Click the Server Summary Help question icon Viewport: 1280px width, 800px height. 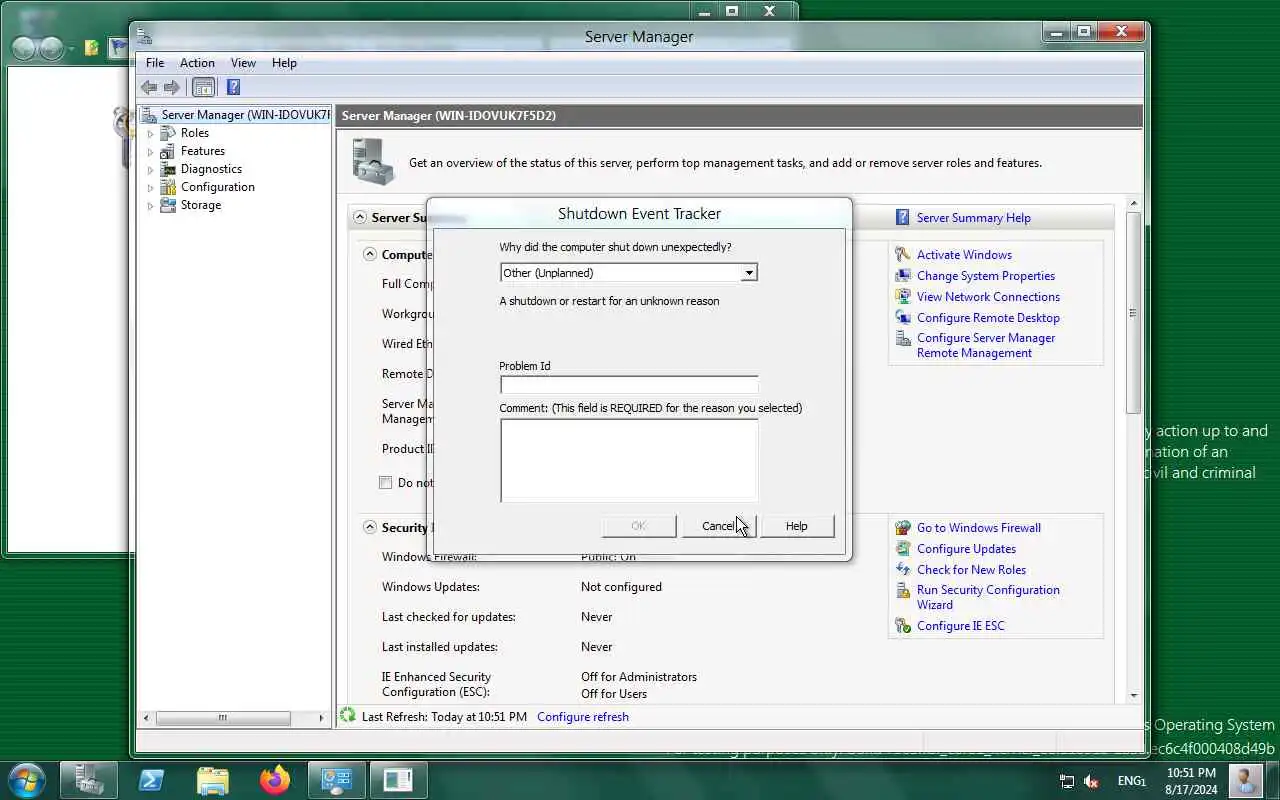903,217
